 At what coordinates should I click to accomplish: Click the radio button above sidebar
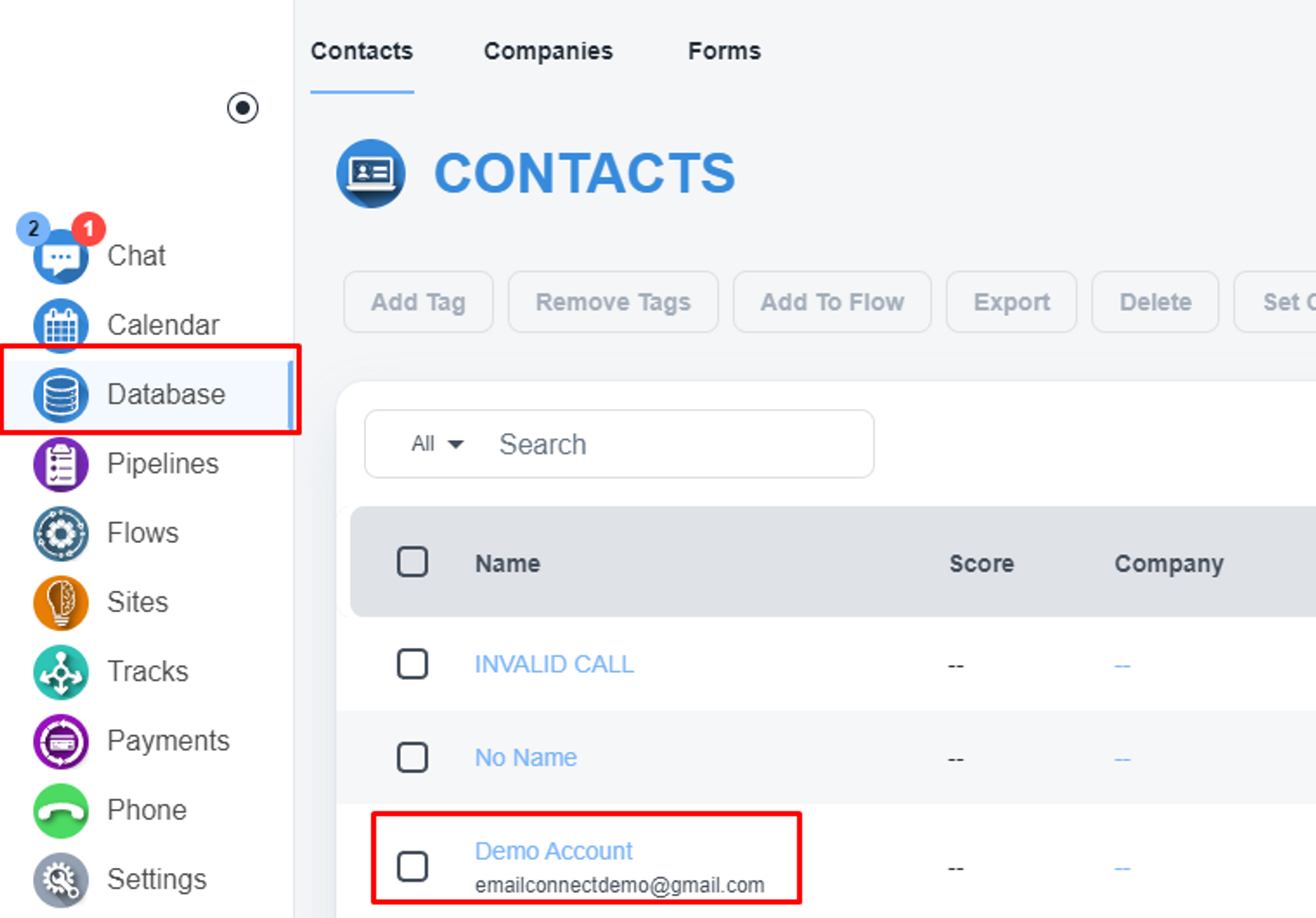242,108
